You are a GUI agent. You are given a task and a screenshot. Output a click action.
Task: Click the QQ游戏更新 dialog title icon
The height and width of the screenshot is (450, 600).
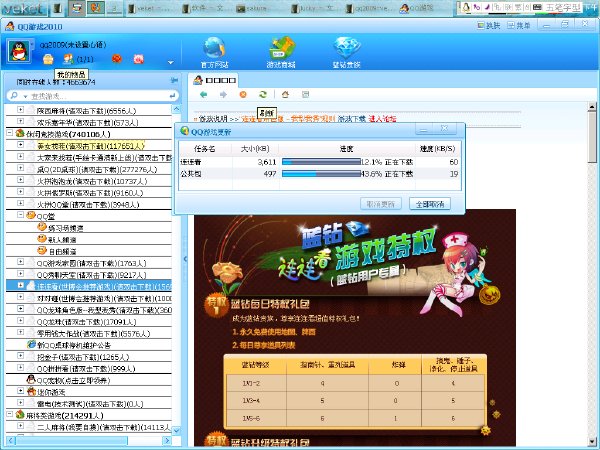click(x=184, y=131)
